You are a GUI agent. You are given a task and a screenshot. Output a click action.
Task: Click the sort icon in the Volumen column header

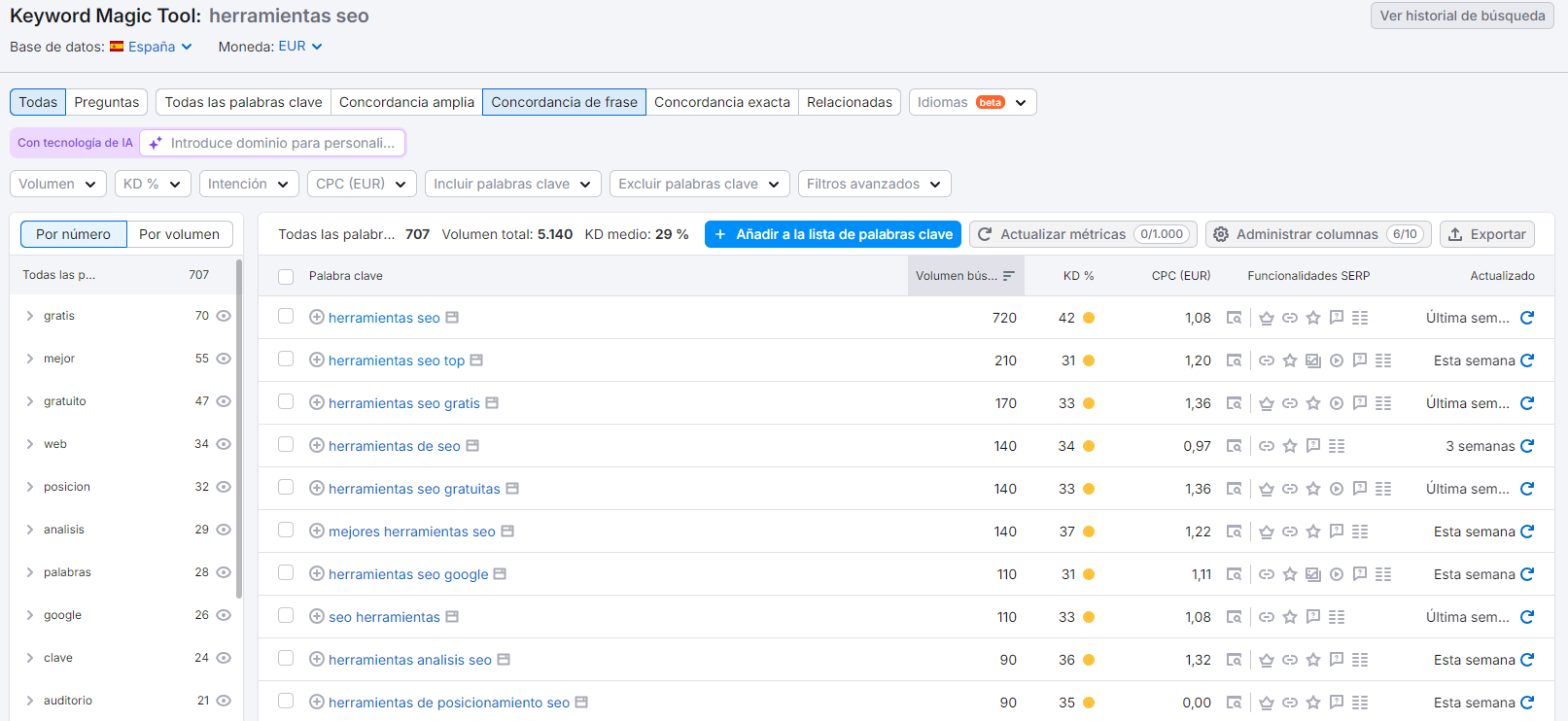click(1008, 276)
